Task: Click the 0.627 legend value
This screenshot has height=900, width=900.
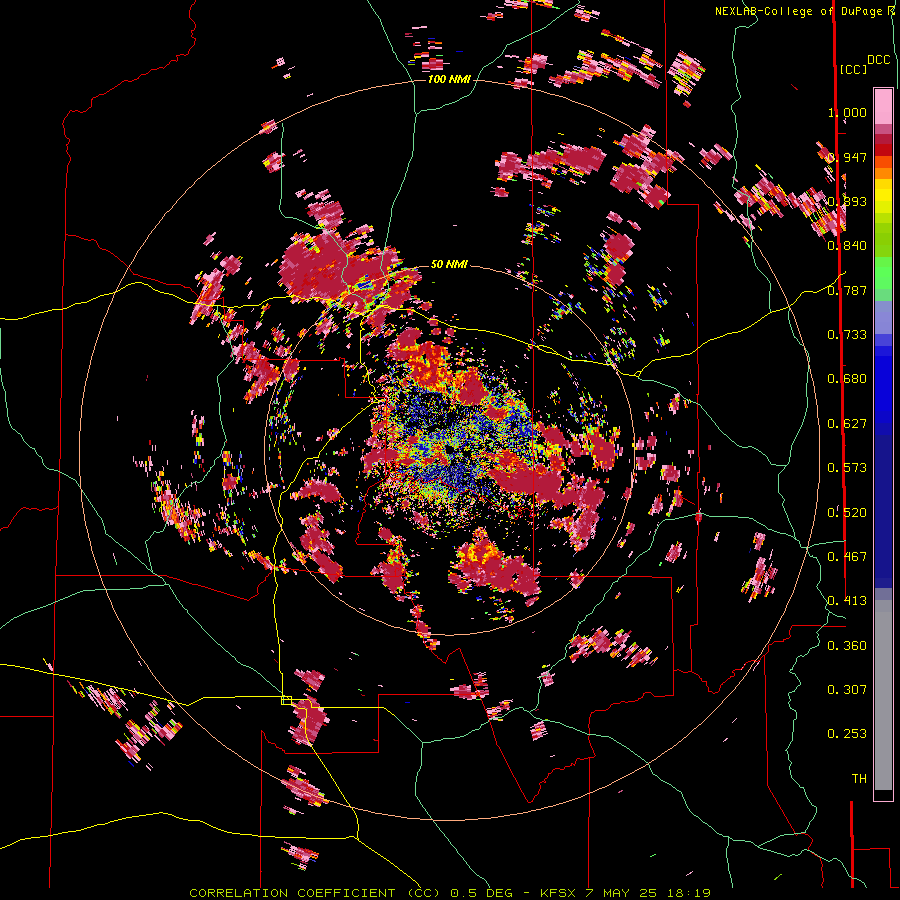Action: click(847, 424)
